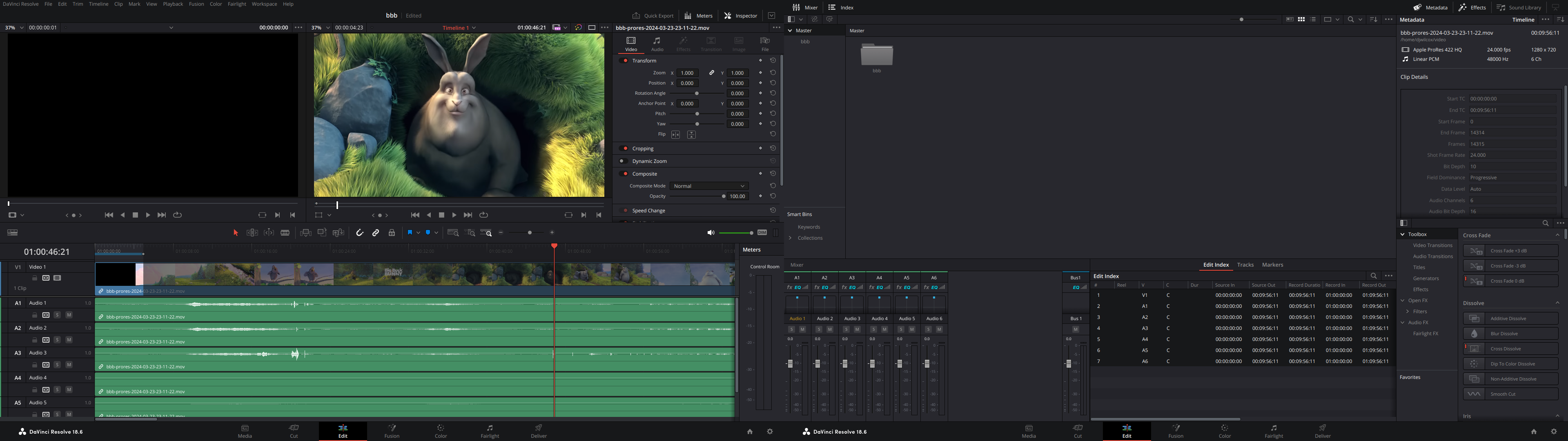Activate the Trim Edit Mode tool
Screen dimensions: 1568x441
pyautogui.click(x=252, y=233)
